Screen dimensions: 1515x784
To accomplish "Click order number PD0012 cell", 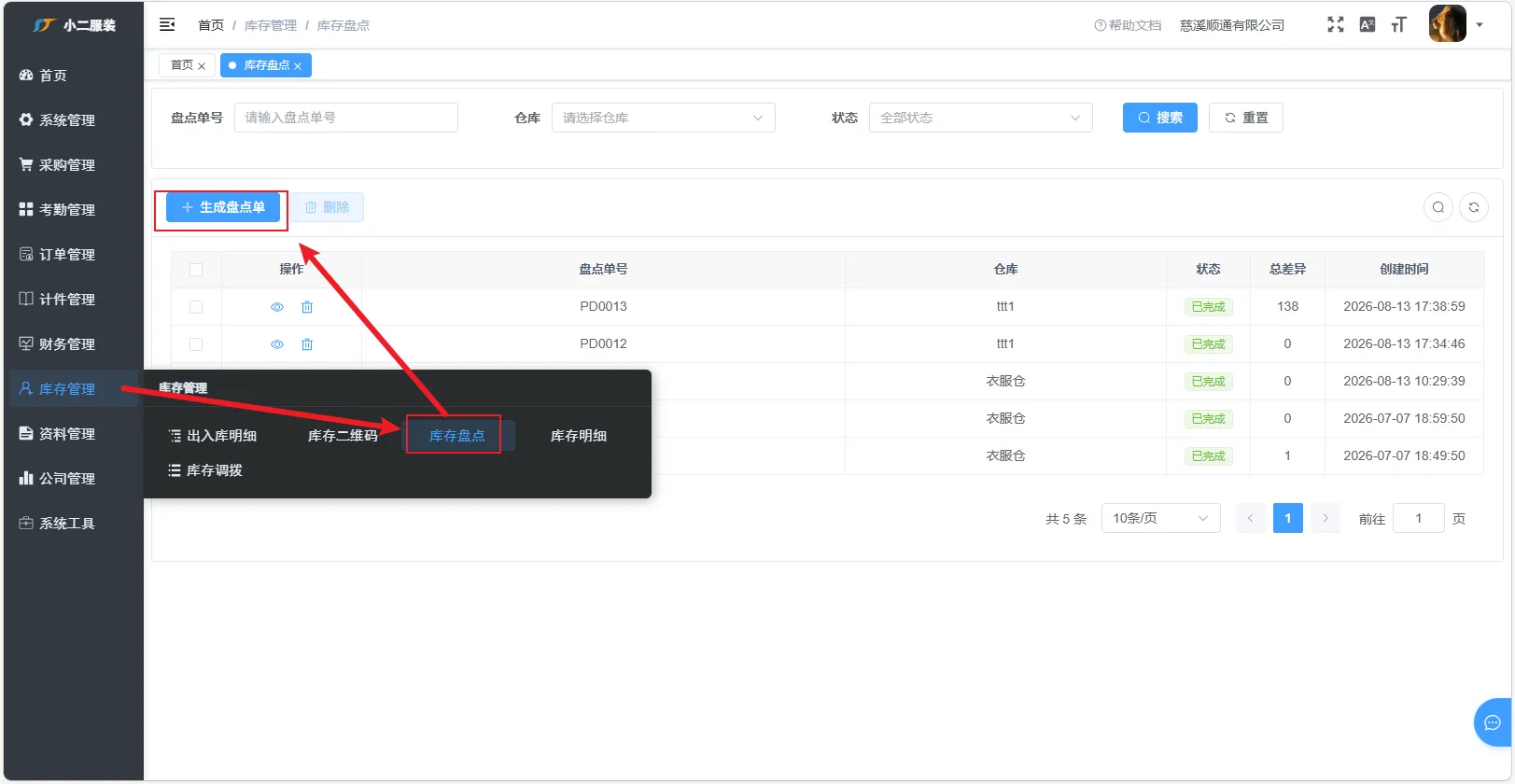I will (x=603, y=344).
